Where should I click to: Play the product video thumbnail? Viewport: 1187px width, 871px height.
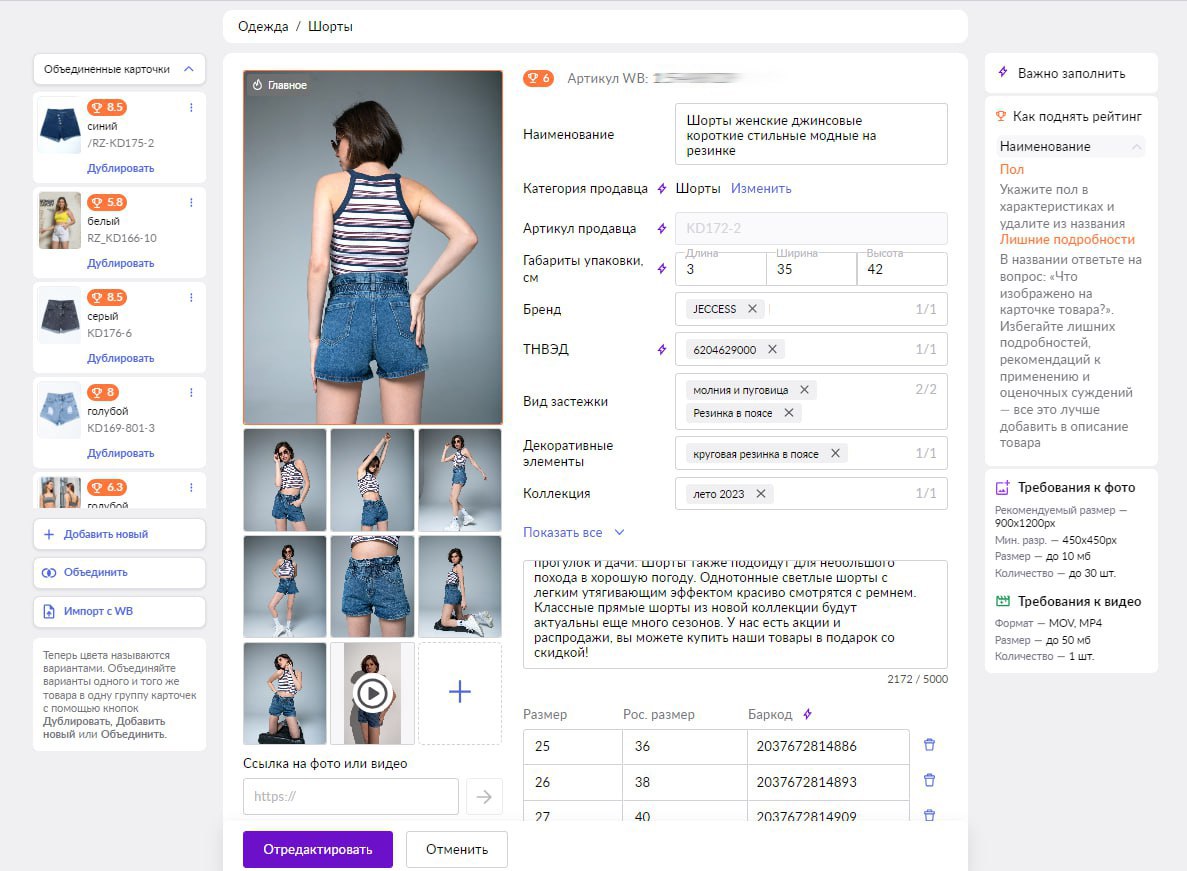tap(372, 692)
